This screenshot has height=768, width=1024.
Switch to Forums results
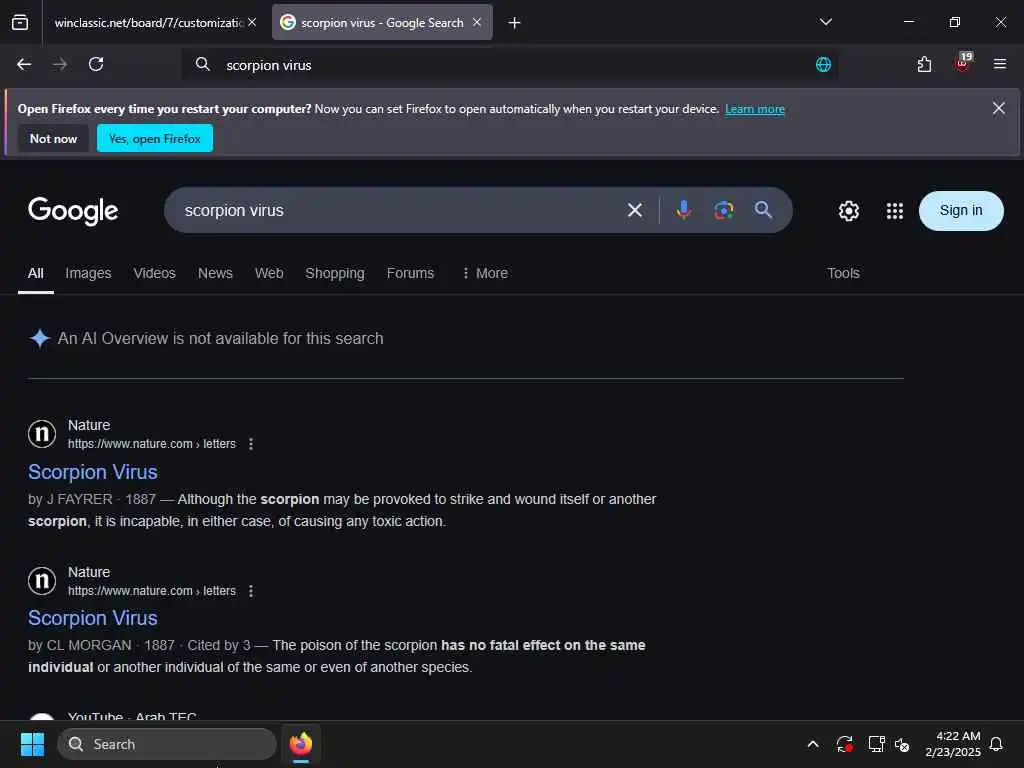point(410,273)
